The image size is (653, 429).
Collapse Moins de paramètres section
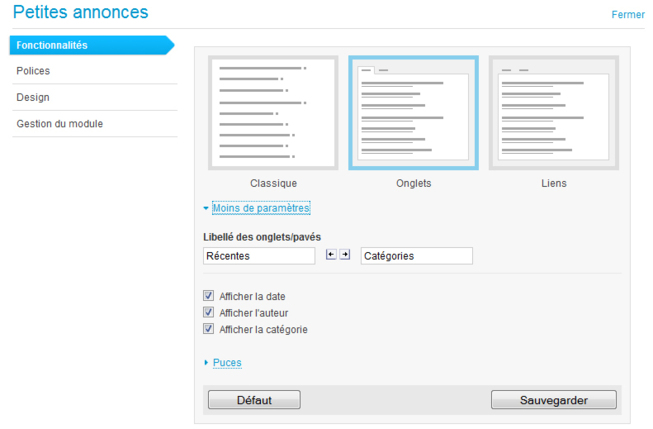[261, 208]
